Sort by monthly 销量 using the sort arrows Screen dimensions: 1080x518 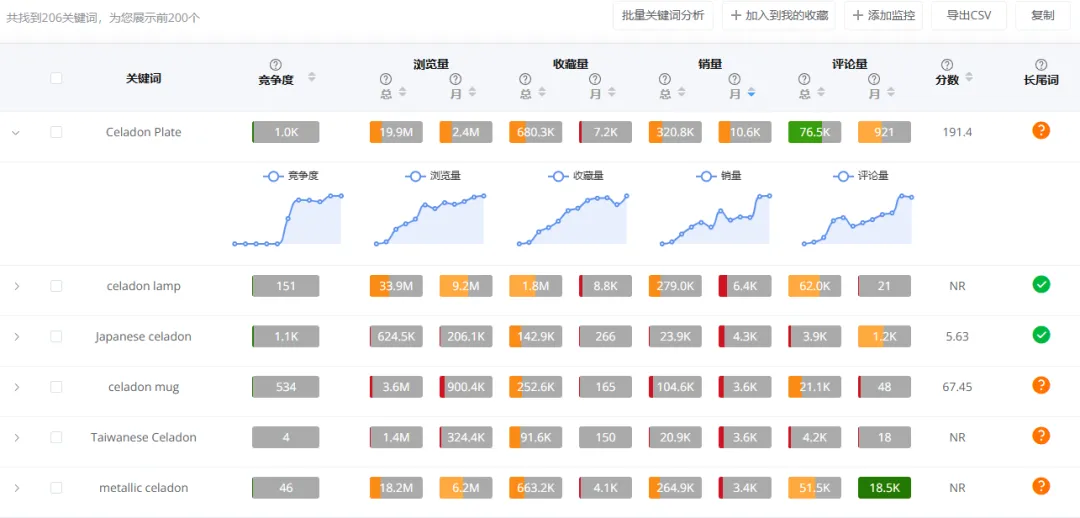751,93
